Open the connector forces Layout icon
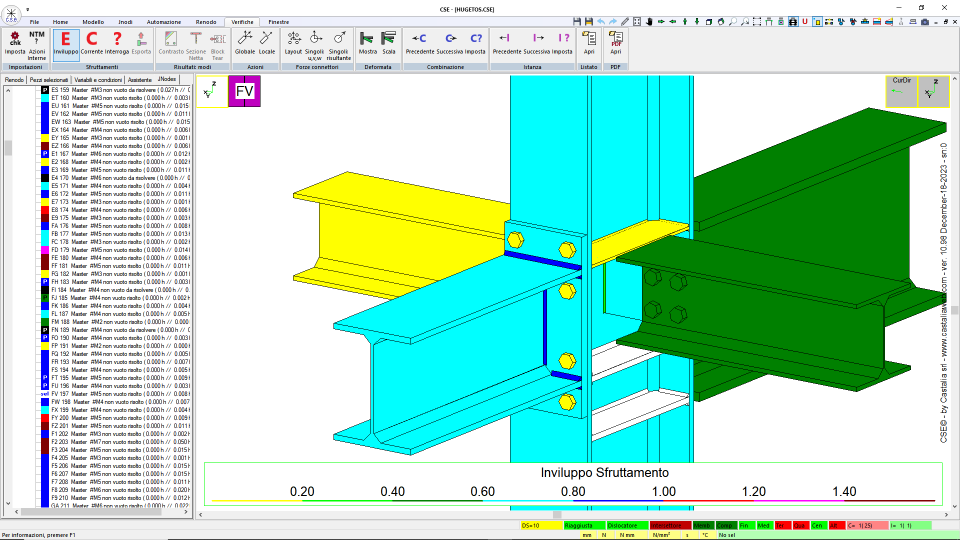The height and width of the screenshot is (540, 960). click(x=293, y=43)
